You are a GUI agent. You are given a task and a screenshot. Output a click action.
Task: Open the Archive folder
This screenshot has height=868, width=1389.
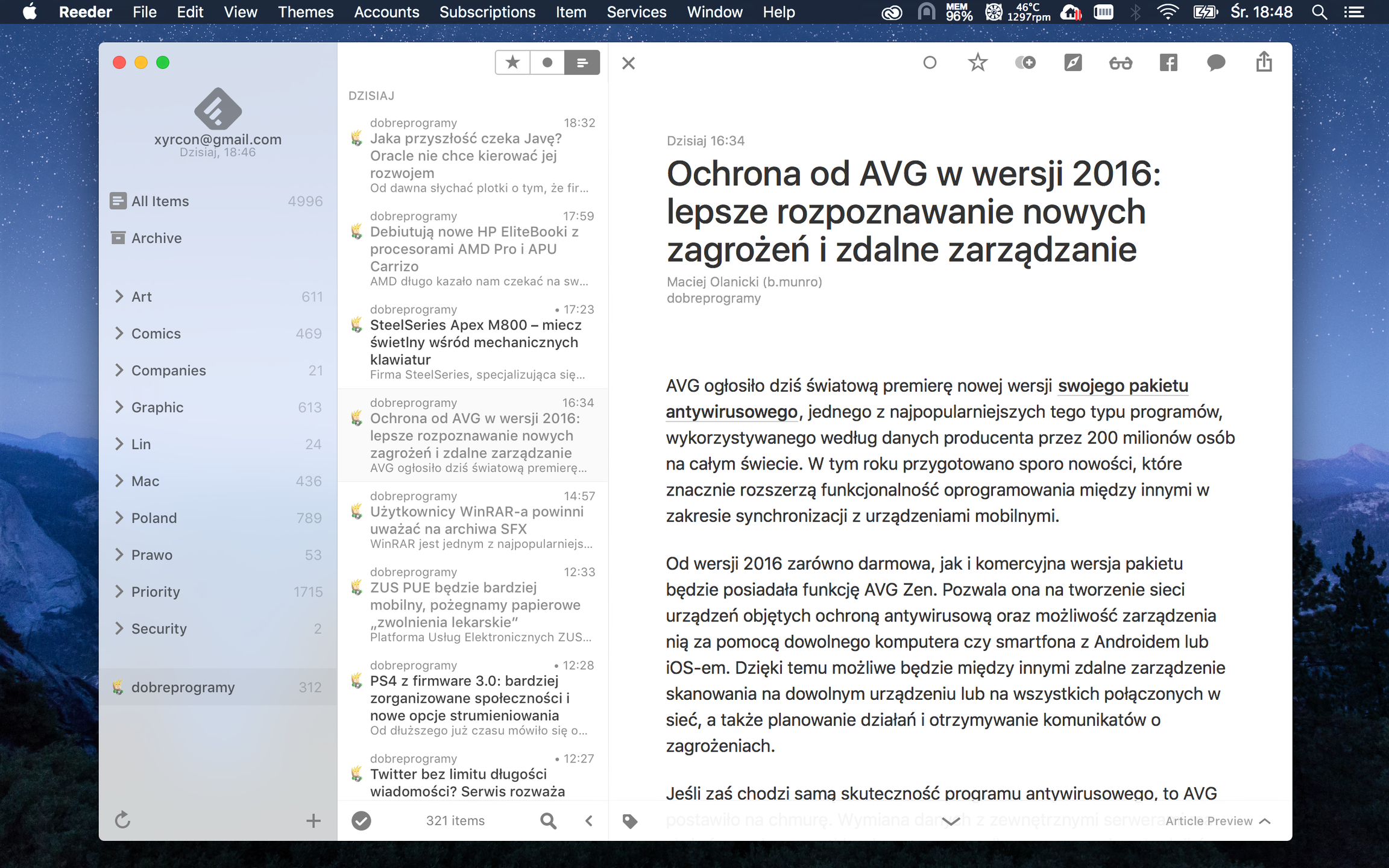218,238
